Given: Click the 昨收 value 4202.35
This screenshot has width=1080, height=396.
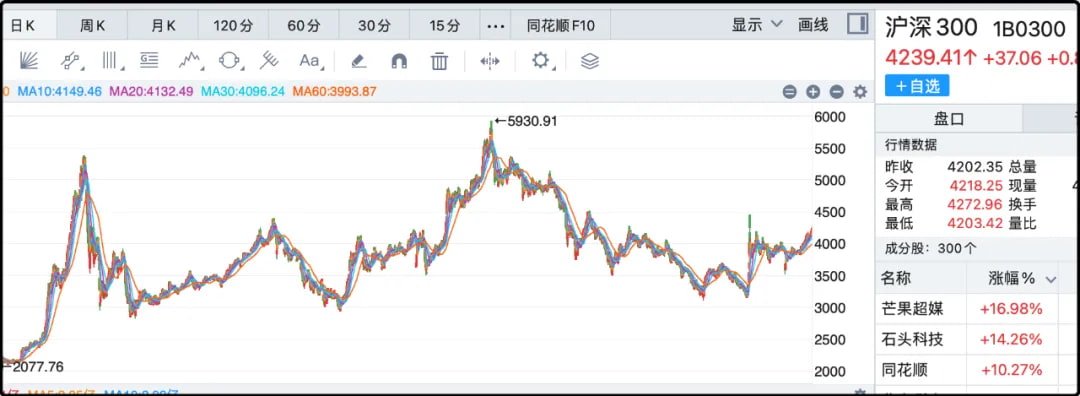Looking at the screenshot, I should click(976, 166).
